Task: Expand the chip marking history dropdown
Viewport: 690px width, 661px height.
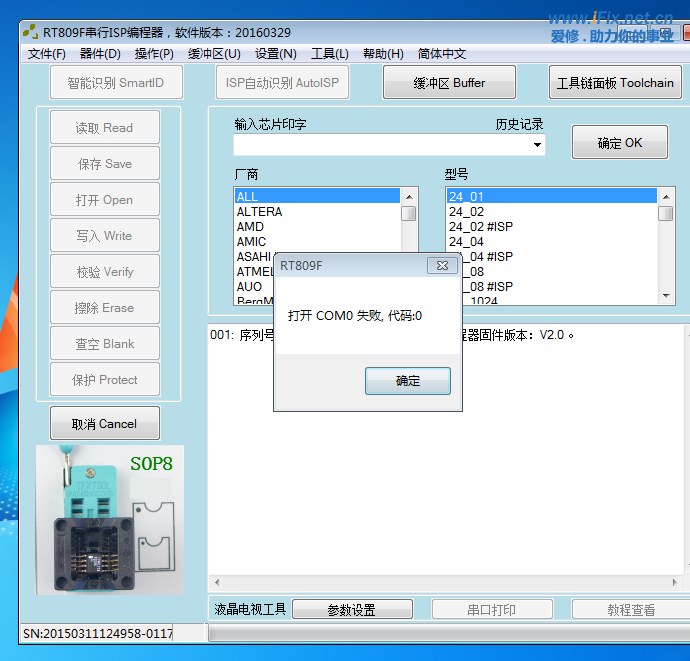Action: pyautogui.click(x=538, y=146)
